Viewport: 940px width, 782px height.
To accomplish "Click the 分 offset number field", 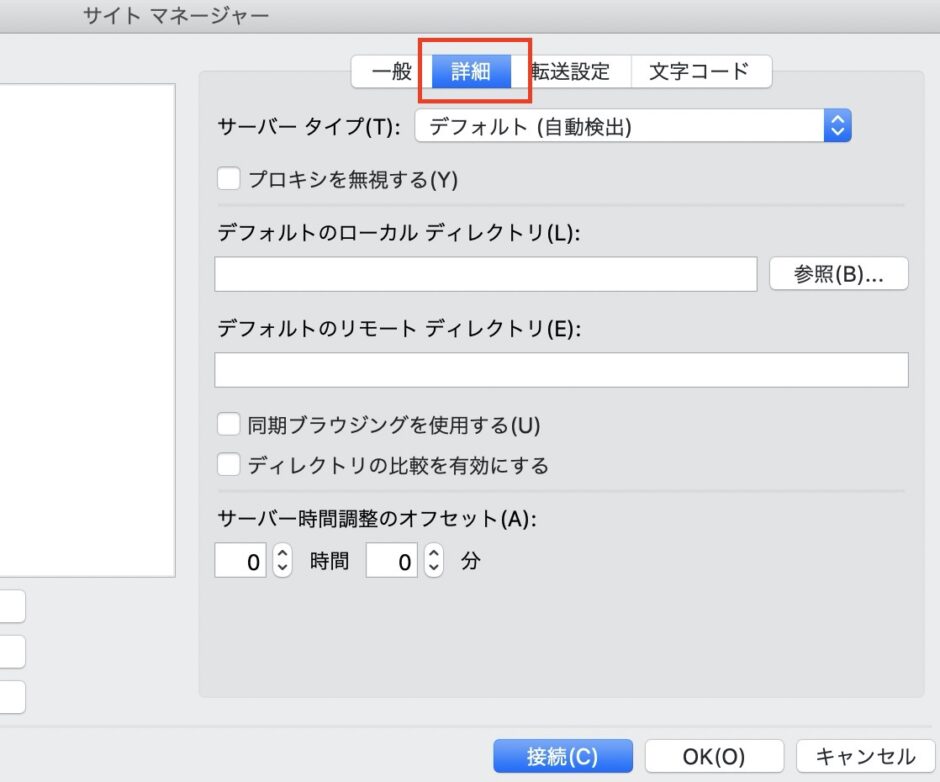I will coord(392,562).
